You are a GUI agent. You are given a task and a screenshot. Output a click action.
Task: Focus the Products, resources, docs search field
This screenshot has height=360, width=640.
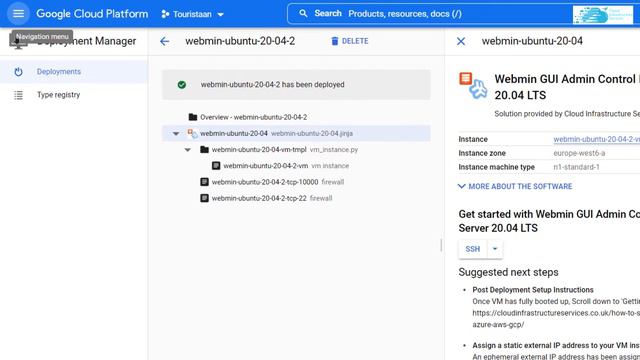coord(429,14)
